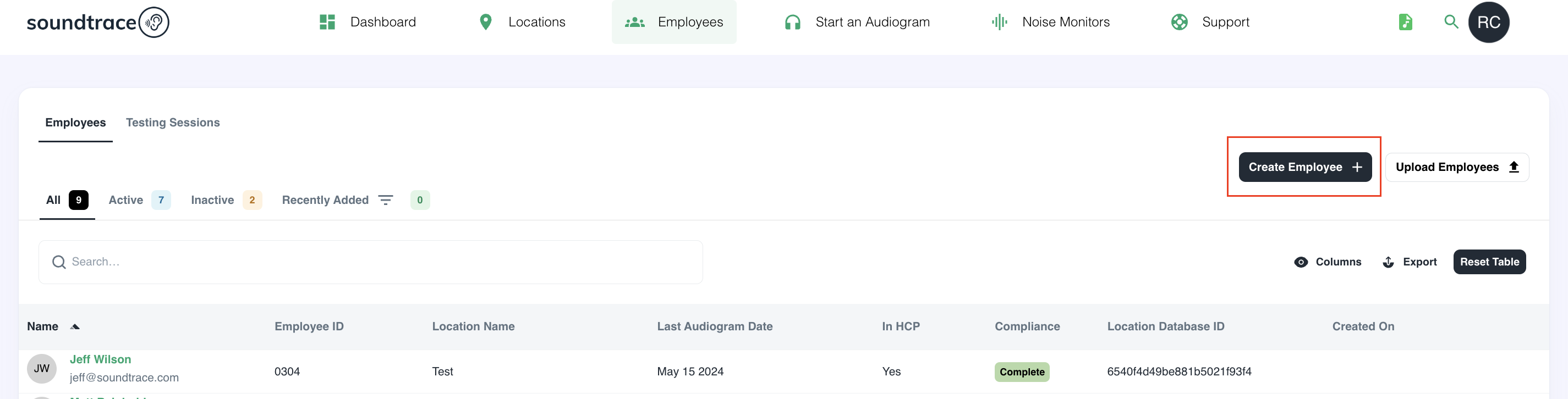Open Start an Audiogram menu item

click(857, 23)
